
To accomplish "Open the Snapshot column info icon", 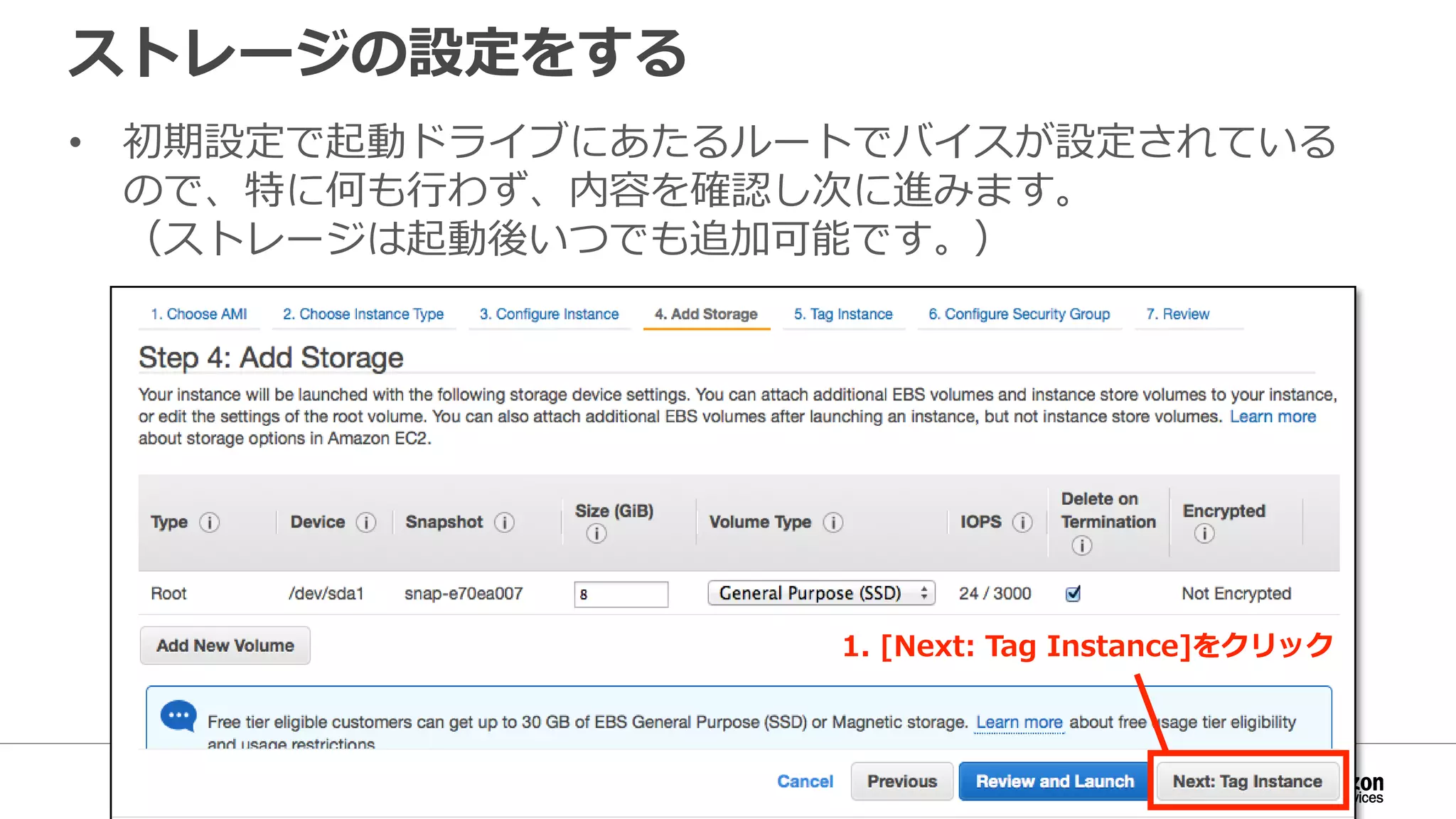I will click(504, 523).
